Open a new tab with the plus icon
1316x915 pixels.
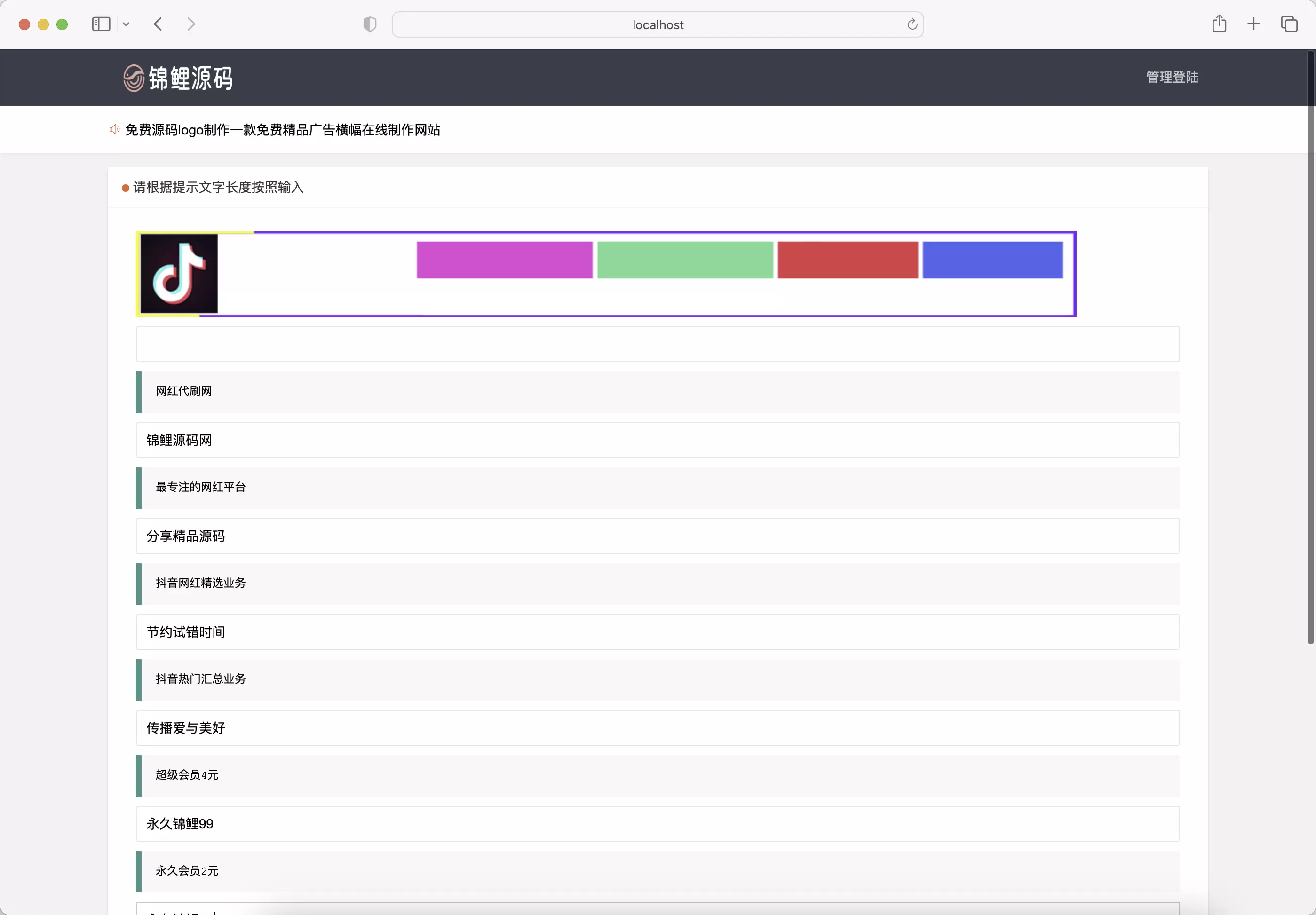click(1253, 24)
